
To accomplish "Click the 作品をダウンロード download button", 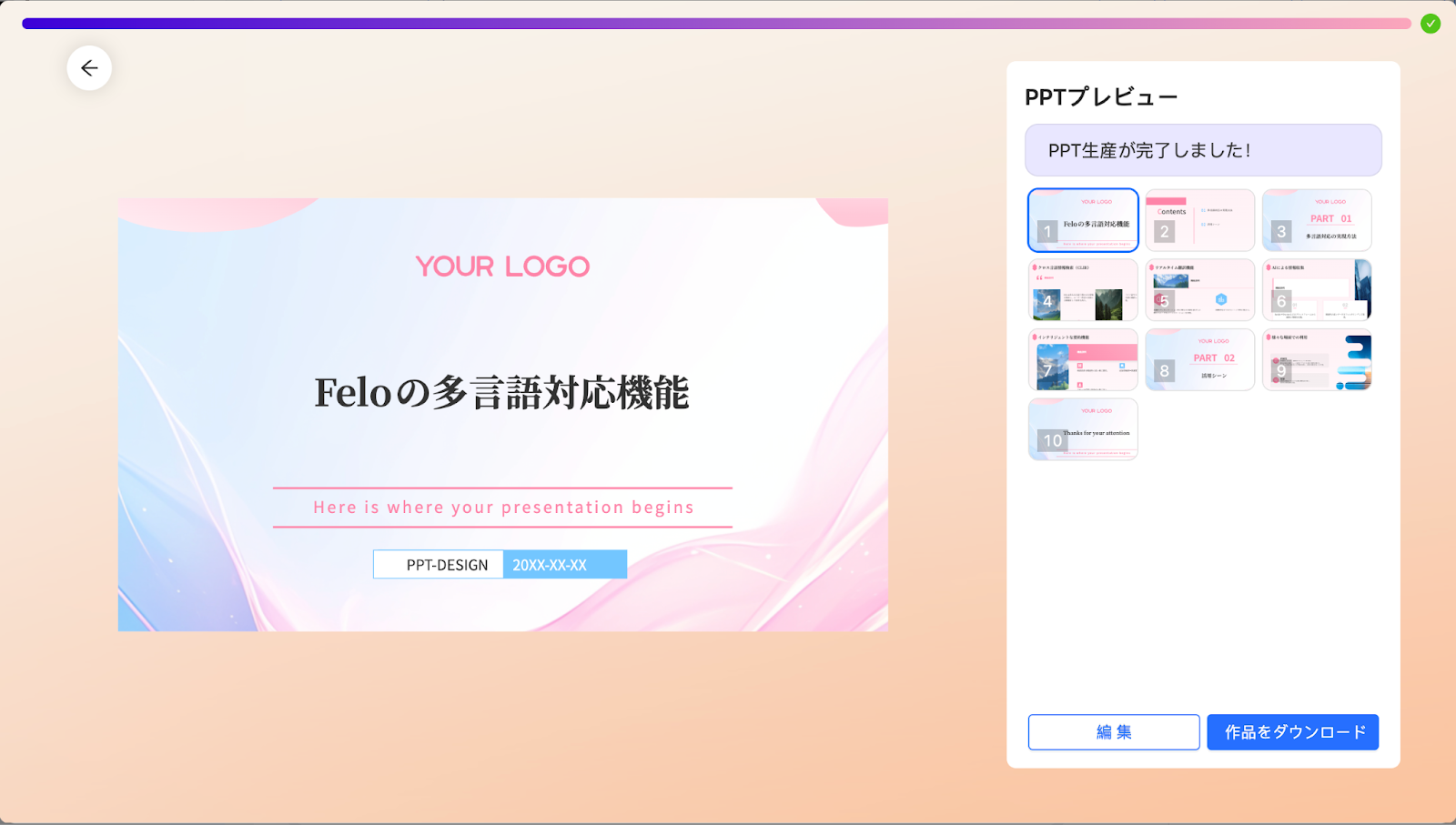I will pyautogui.click(x=1293, y=732).
